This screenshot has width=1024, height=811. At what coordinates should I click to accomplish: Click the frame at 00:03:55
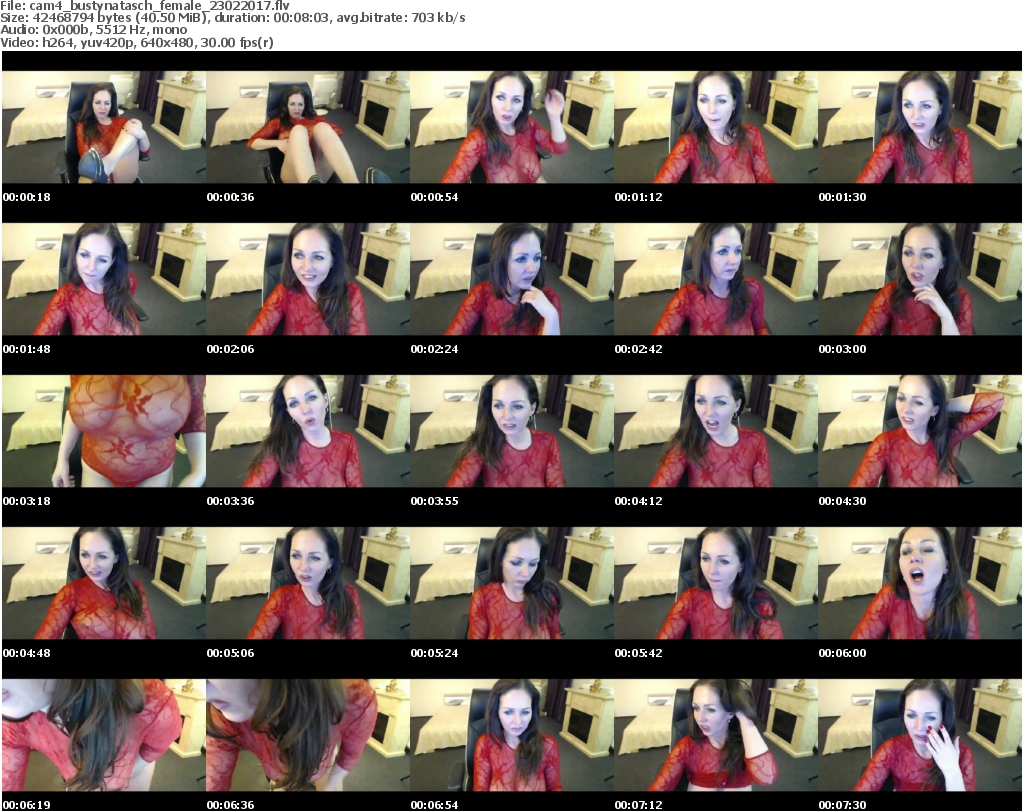tap(512, 431)
